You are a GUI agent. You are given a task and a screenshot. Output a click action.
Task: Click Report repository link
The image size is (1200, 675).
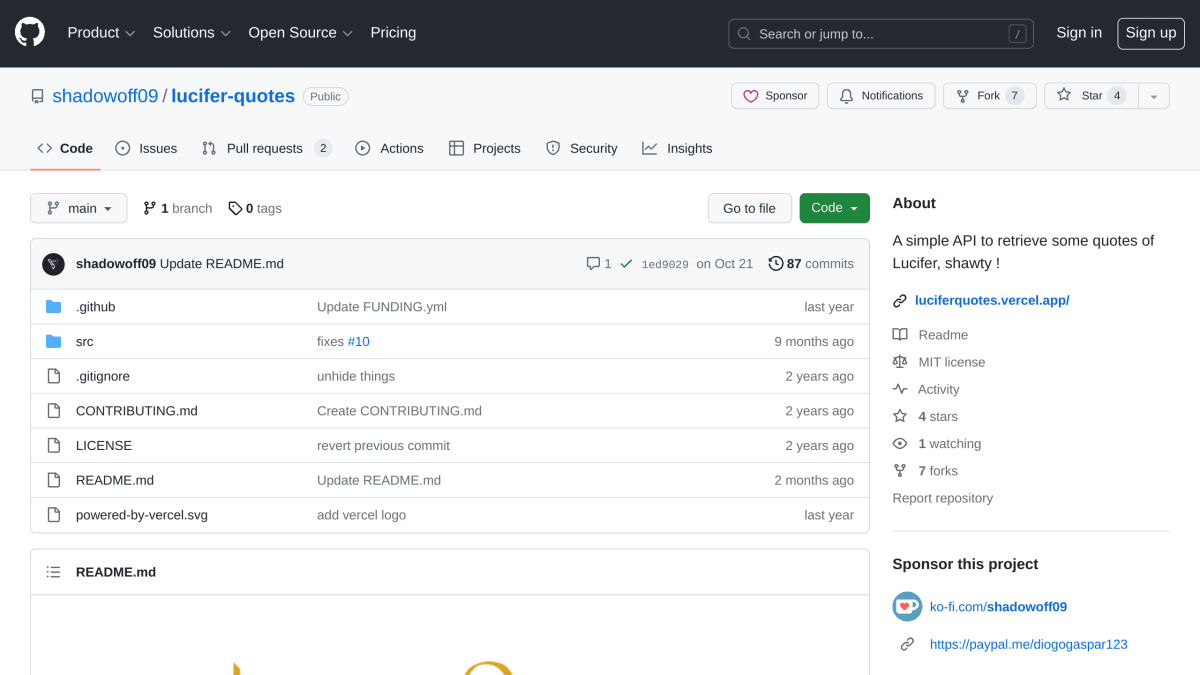943,498
